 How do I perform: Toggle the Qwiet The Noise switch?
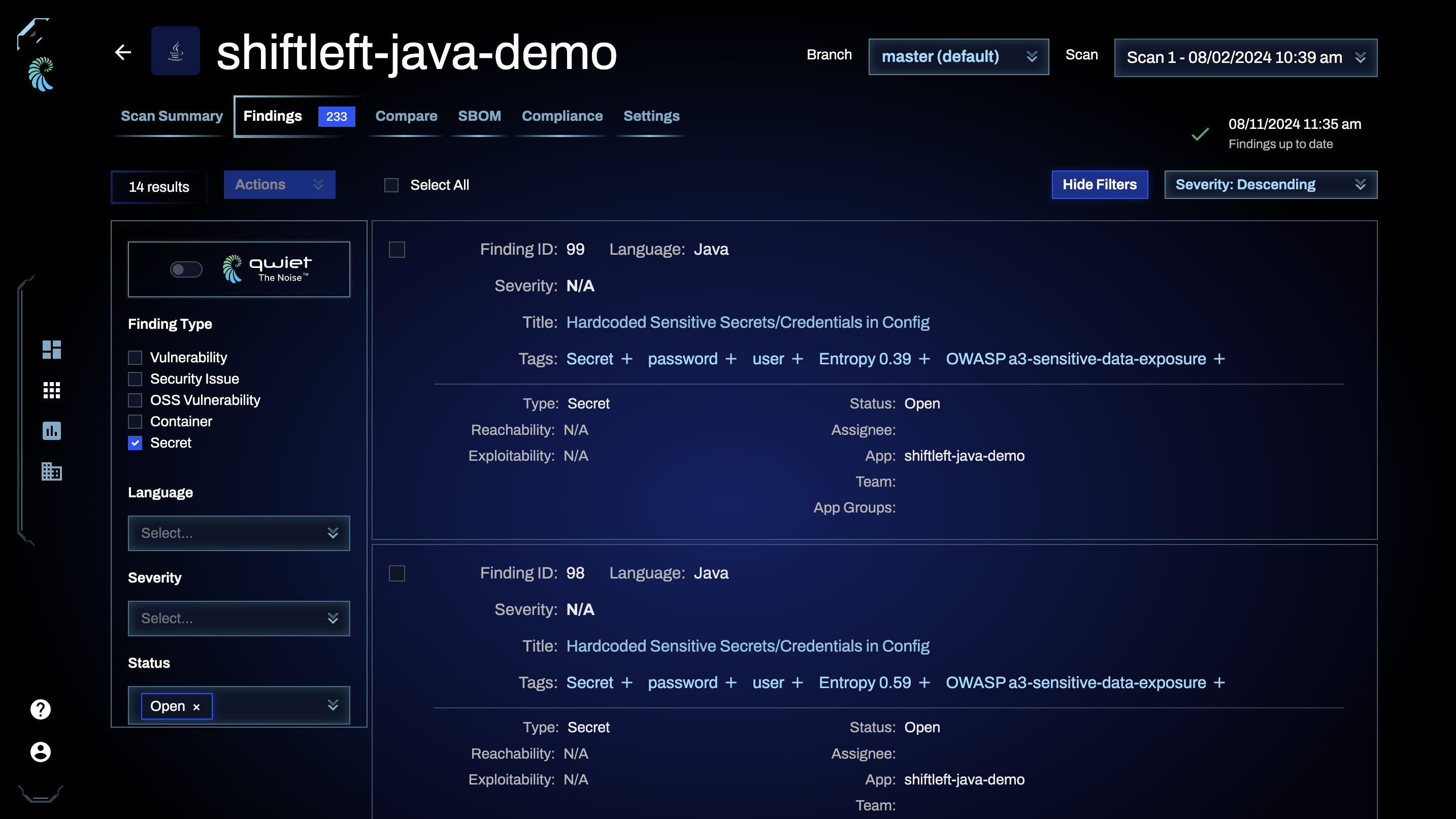(186, 269)
